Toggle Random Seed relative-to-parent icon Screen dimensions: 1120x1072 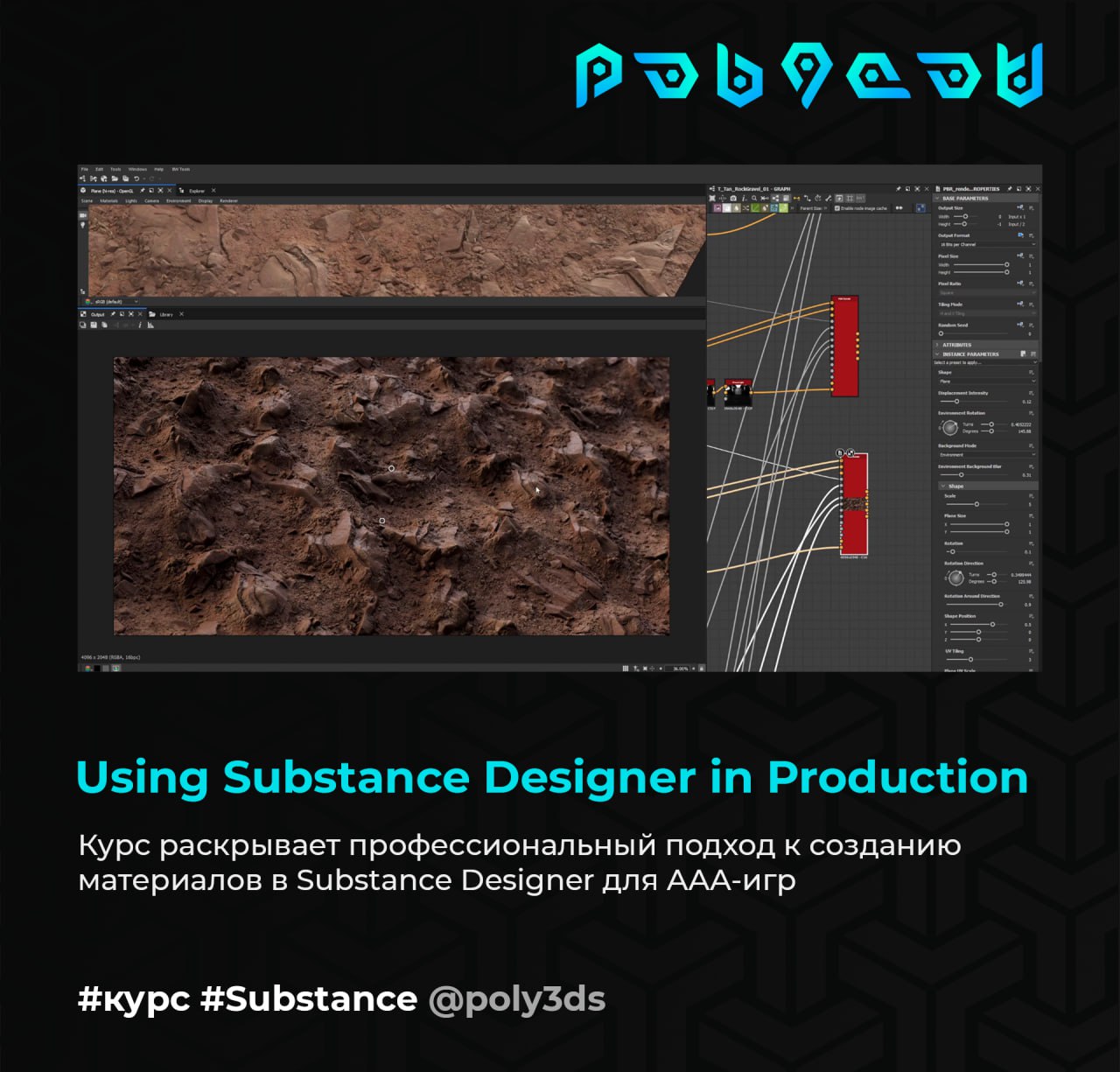pyautogui.click(x=1020, y=325)
